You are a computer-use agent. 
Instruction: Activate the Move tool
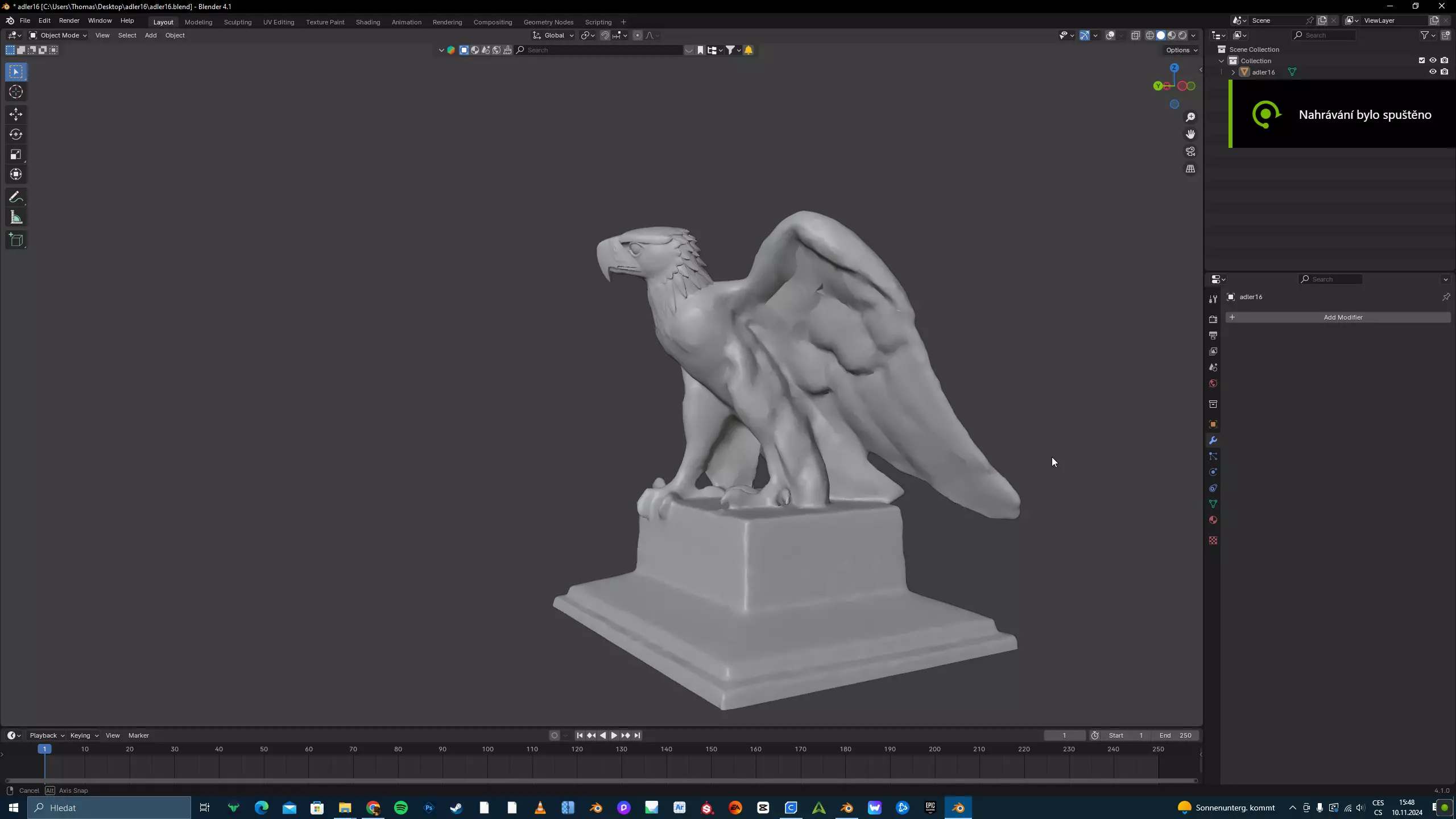tap(16, 114)
